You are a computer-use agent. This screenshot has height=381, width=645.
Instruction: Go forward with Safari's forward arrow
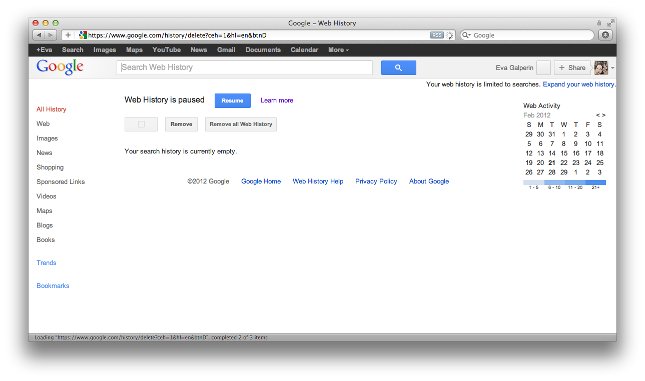(x=50, y=35)
